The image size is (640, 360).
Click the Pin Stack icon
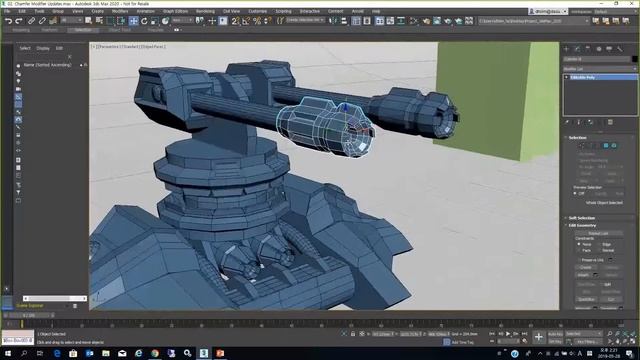[567, 122]
